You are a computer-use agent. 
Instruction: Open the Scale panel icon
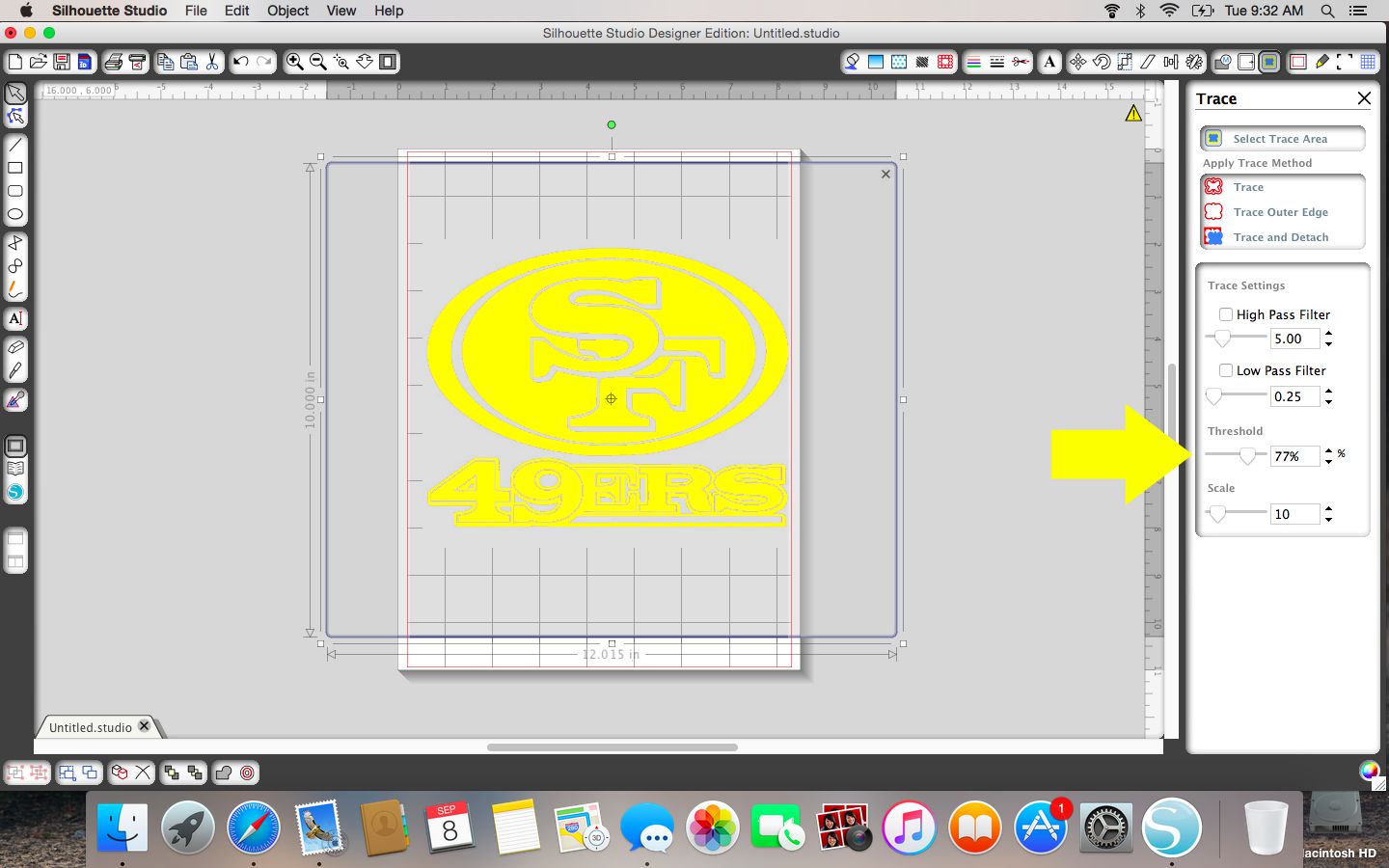click(x=1125, y=62)
